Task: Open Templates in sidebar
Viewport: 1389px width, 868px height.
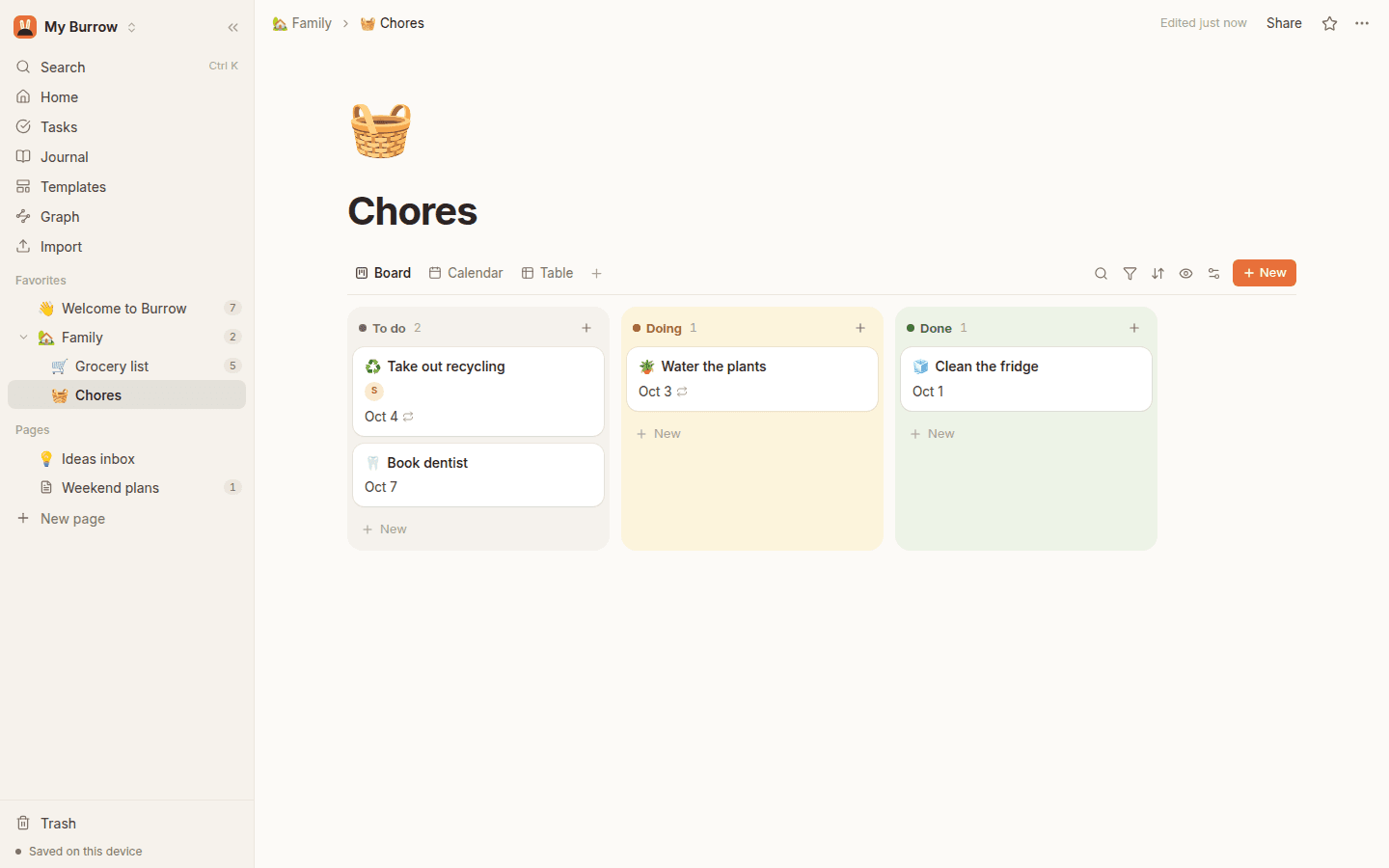Action: click(126, 187)
